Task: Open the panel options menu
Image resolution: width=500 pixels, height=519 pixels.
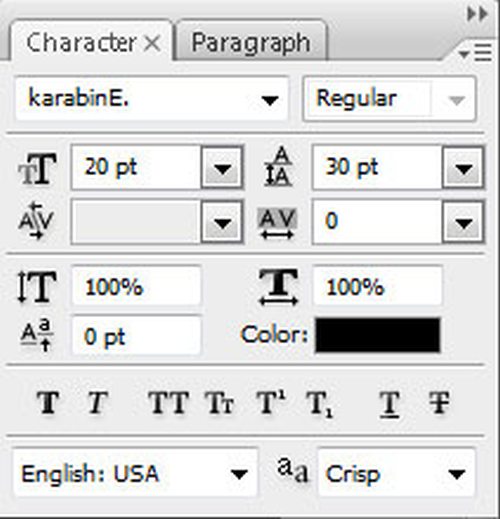Action: click(475, 53)
